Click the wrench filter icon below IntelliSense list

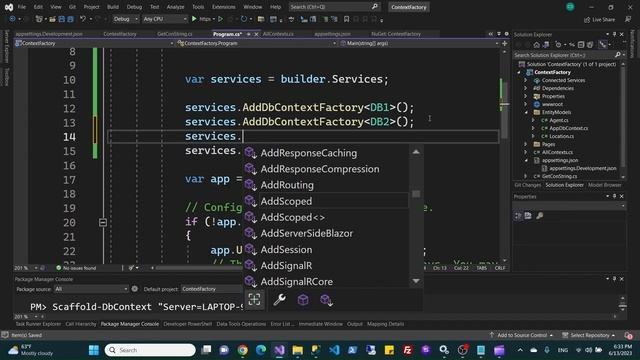click(x=279, y=300)
